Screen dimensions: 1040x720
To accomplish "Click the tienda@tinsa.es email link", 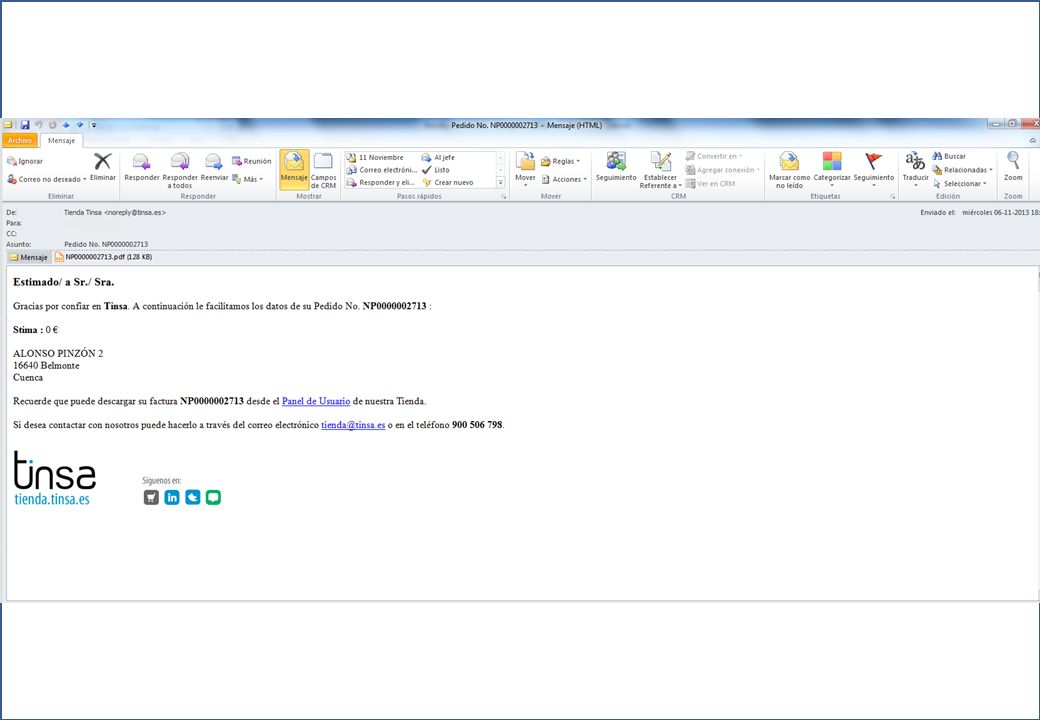I will (353, 425).
